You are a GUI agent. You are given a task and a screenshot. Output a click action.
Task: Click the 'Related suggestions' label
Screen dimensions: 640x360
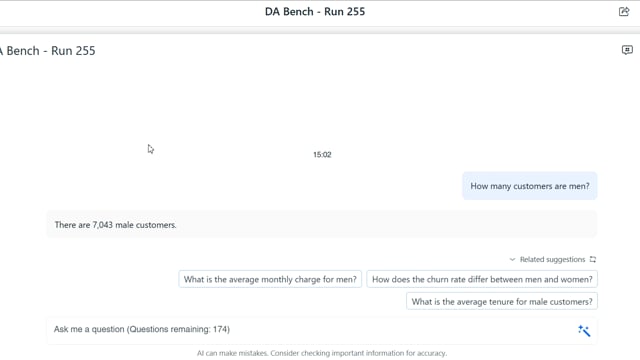[552, 259]
